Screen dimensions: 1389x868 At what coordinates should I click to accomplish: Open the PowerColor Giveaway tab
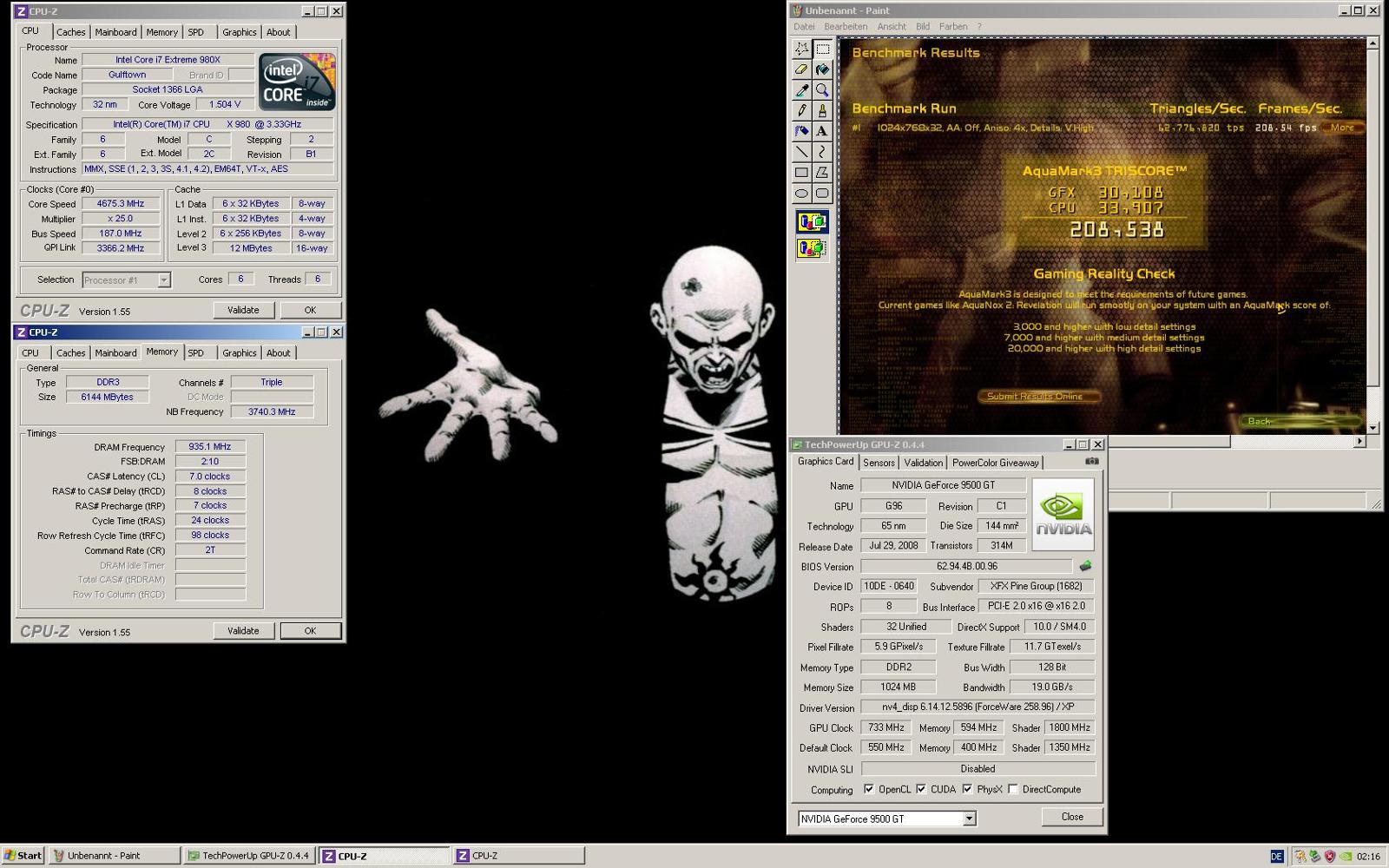point(995,463)
